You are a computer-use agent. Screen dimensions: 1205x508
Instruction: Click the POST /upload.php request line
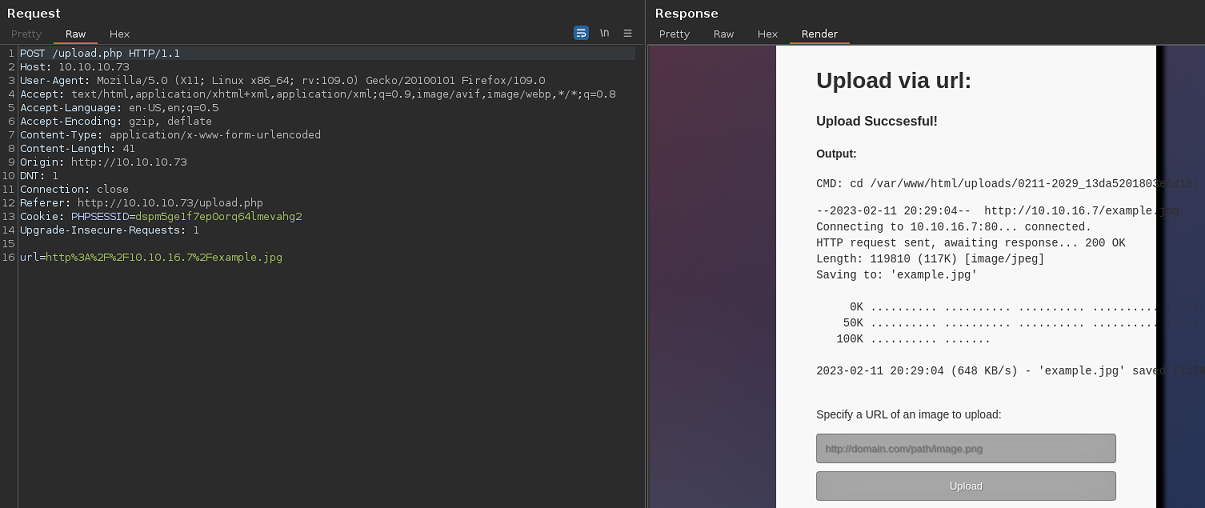100,53
